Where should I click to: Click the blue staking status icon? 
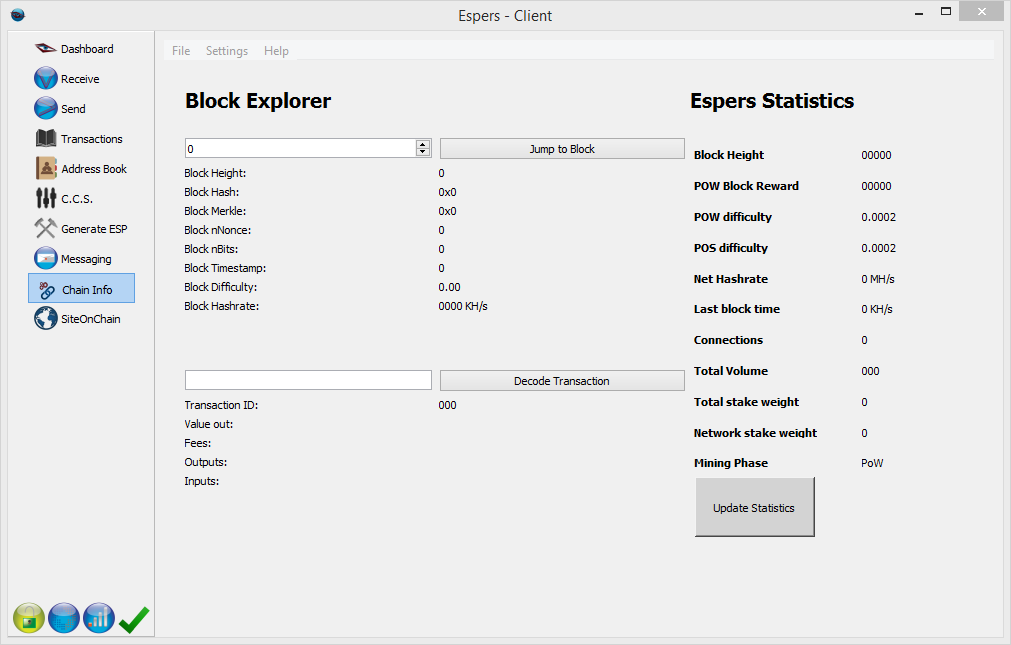(64, 618)
